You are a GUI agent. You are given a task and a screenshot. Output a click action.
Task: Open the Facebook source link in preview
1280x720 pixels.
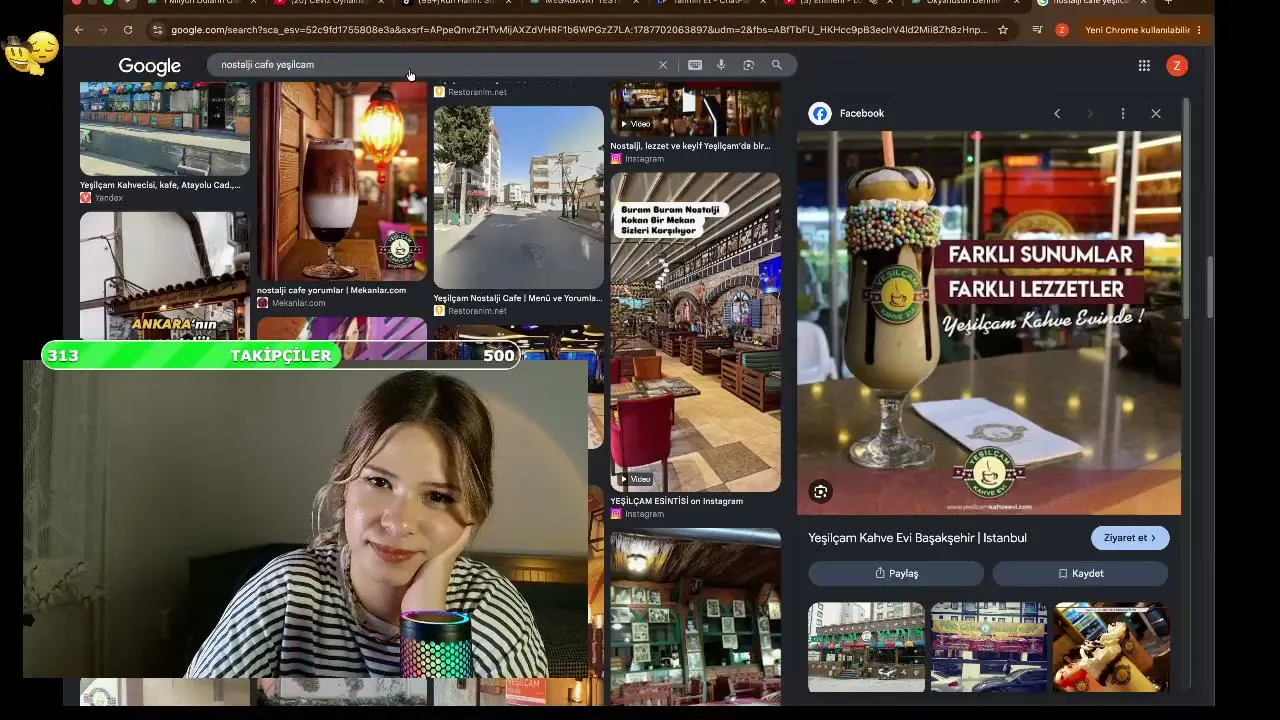coord(861,114)
